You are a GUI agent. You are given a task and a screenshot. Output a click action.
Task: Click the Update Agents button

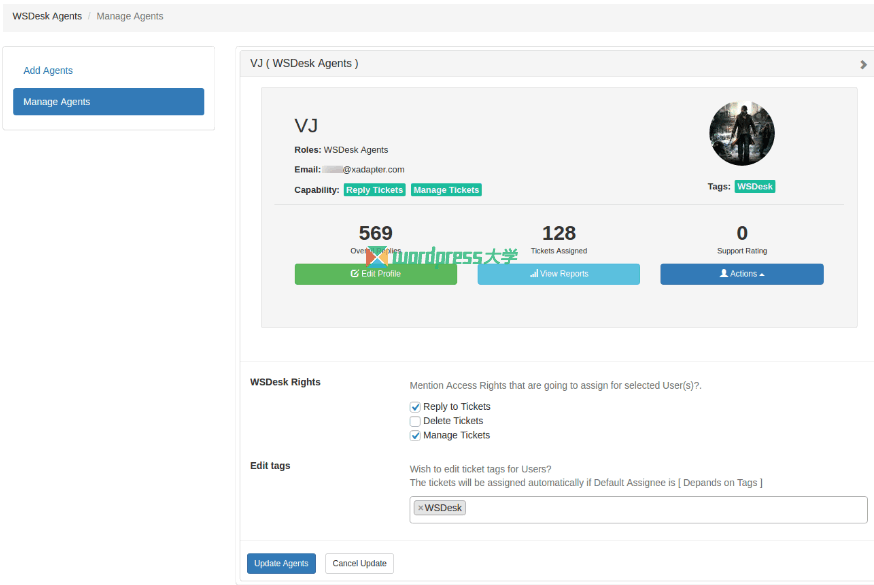click(281, 563)
